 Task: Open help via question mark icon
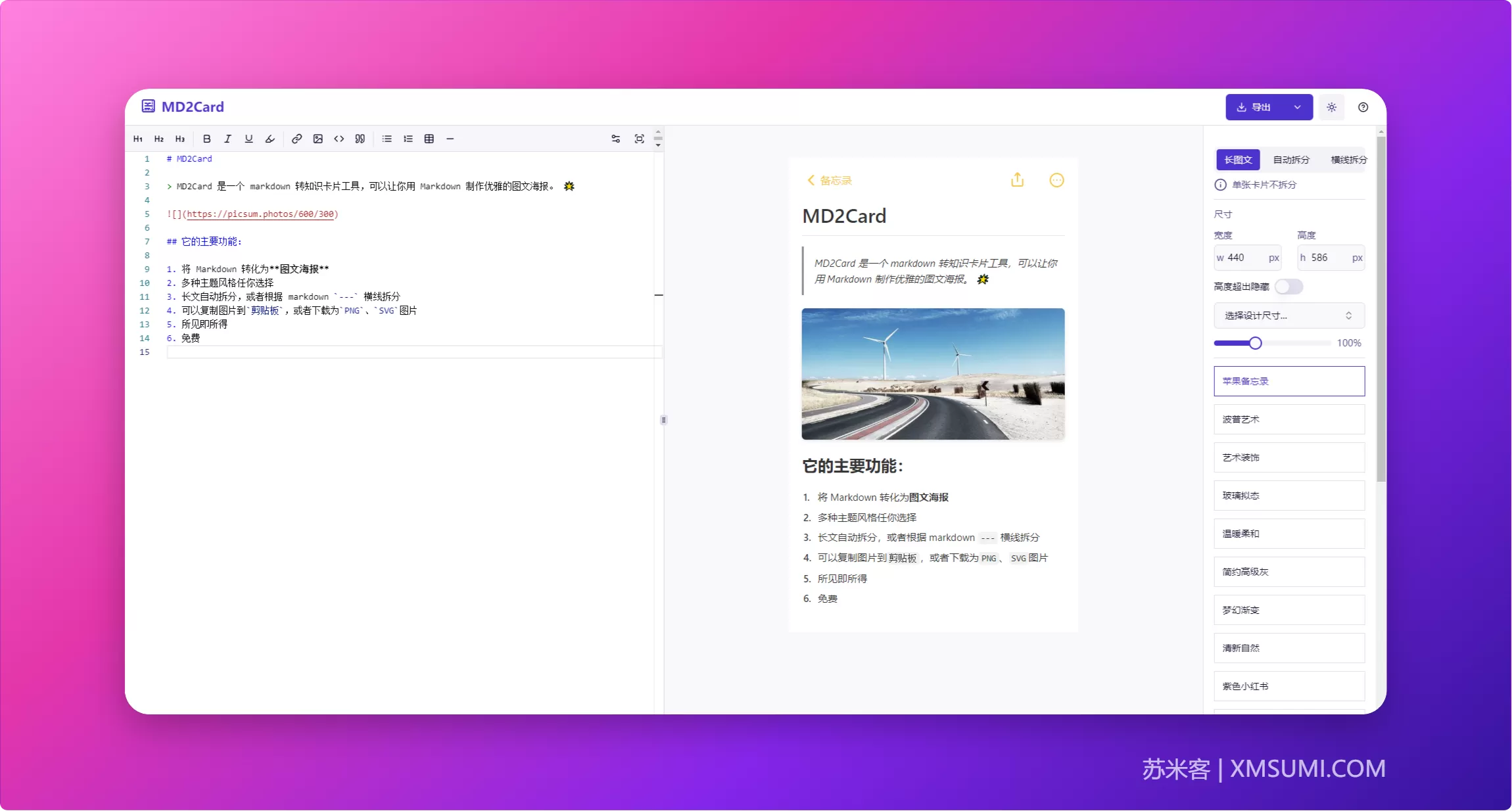pos(1363,107)
